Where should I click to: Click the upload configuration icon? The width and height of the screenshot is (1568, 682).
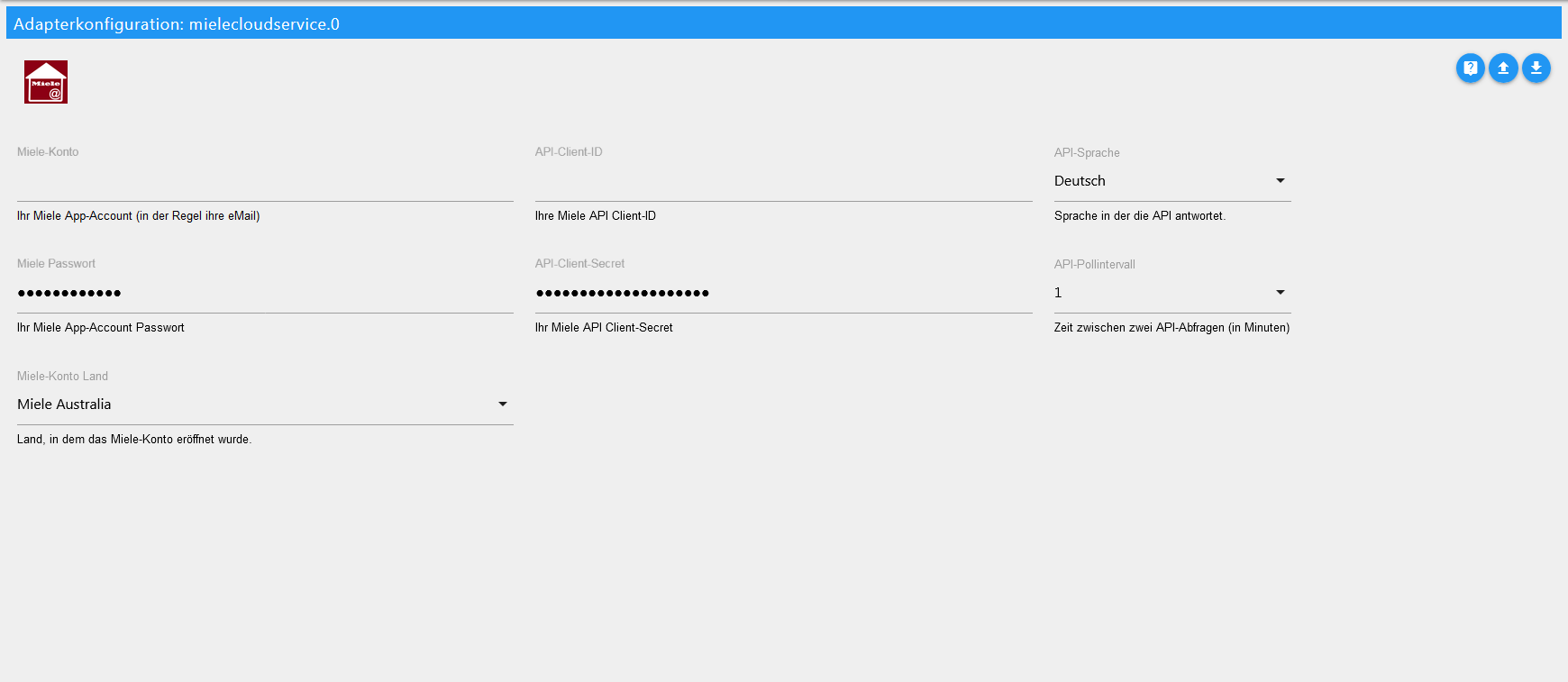[x=1503, y=68]
